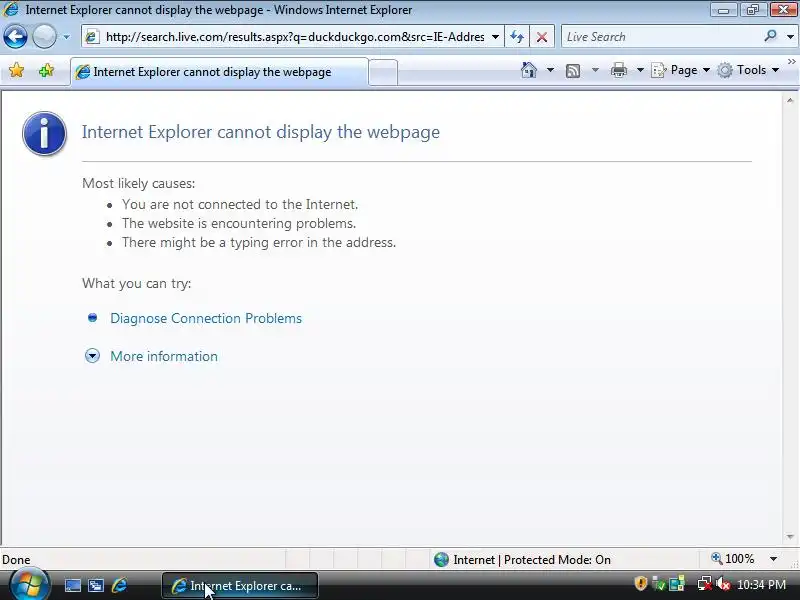Click the 'Done' status bar text
800x600 pixels.
[16, 560]
